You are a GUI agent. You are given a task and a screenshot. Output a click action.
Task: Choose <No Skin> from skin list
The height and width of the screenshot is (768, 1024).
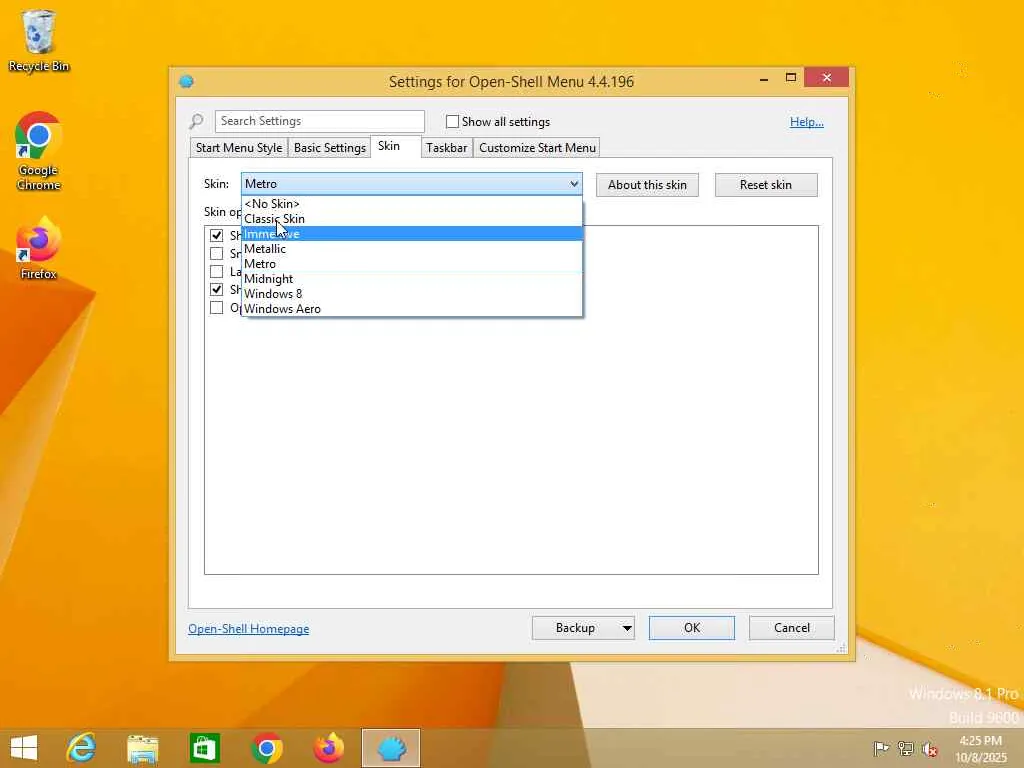[412, 204]
